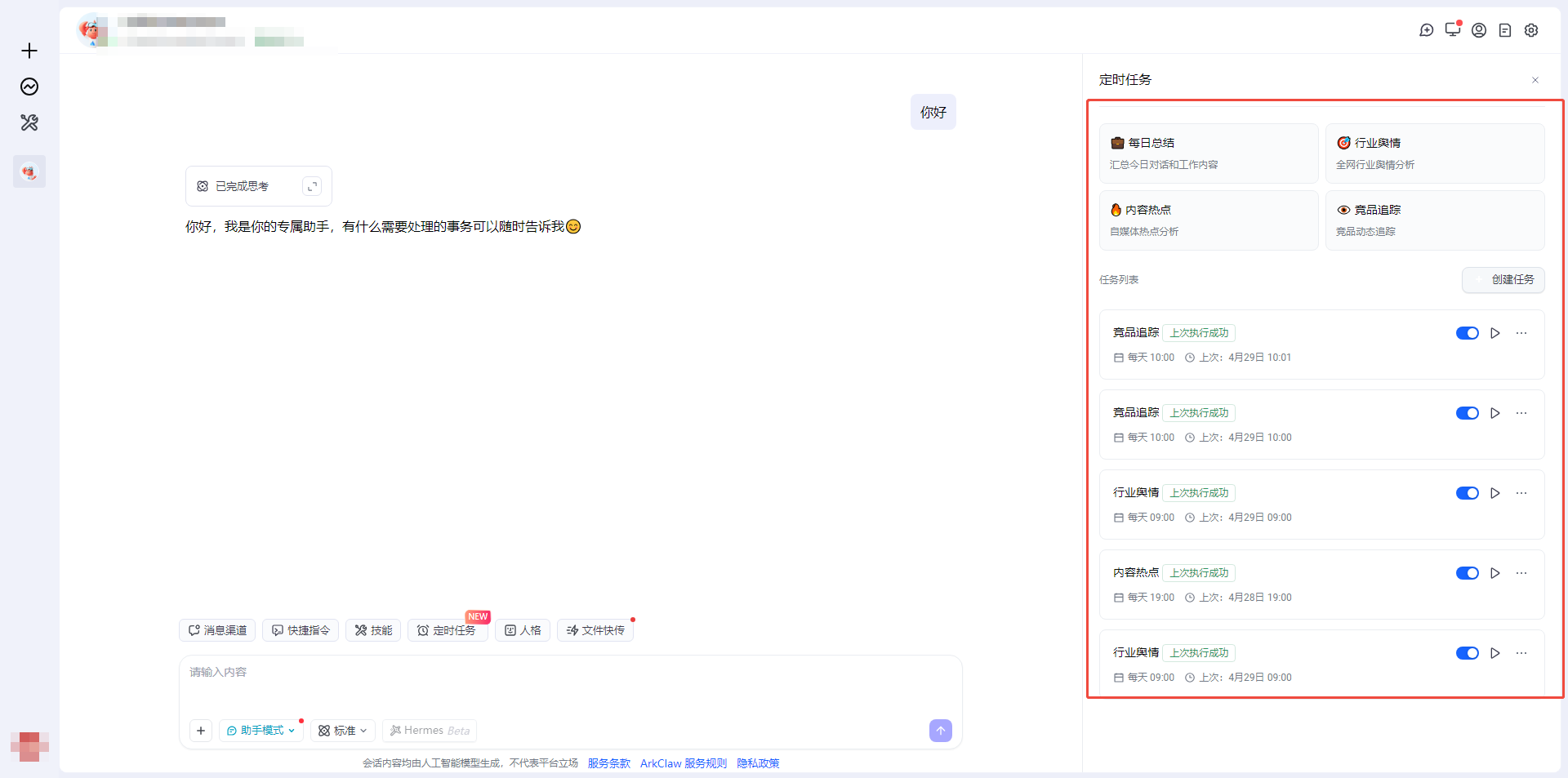
Task: Open the document icon in the top bar
Action: (x=1505, y=30)
